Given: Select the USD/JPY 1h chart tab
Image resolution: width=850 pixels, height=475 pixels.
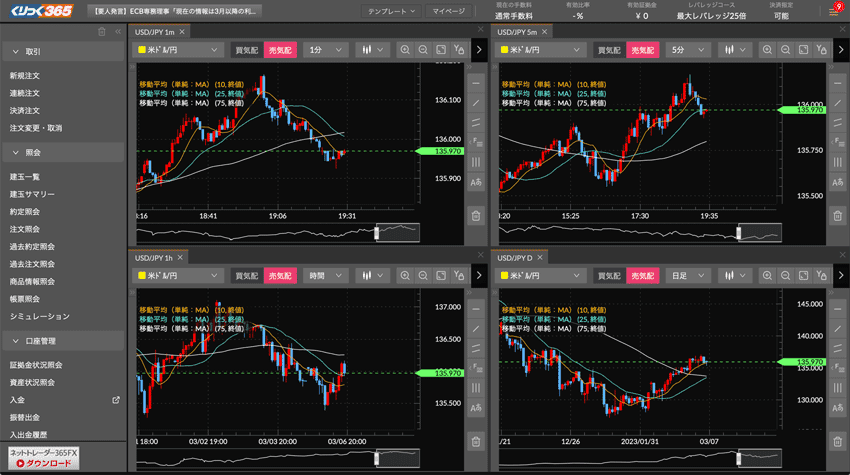Looking at the screenshot, I should (155, 256).
